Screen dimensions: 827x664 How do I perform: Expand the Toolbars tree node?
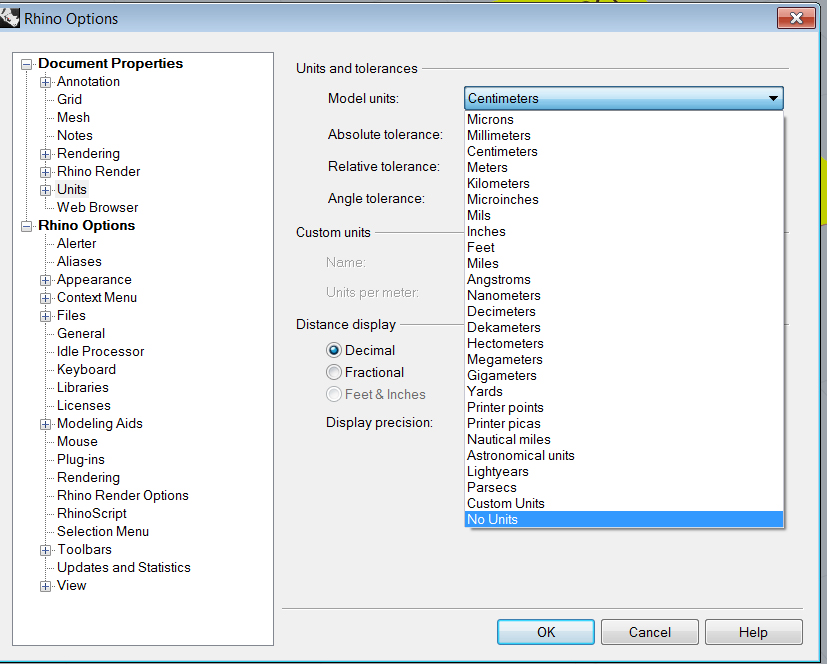coord(45,550)
